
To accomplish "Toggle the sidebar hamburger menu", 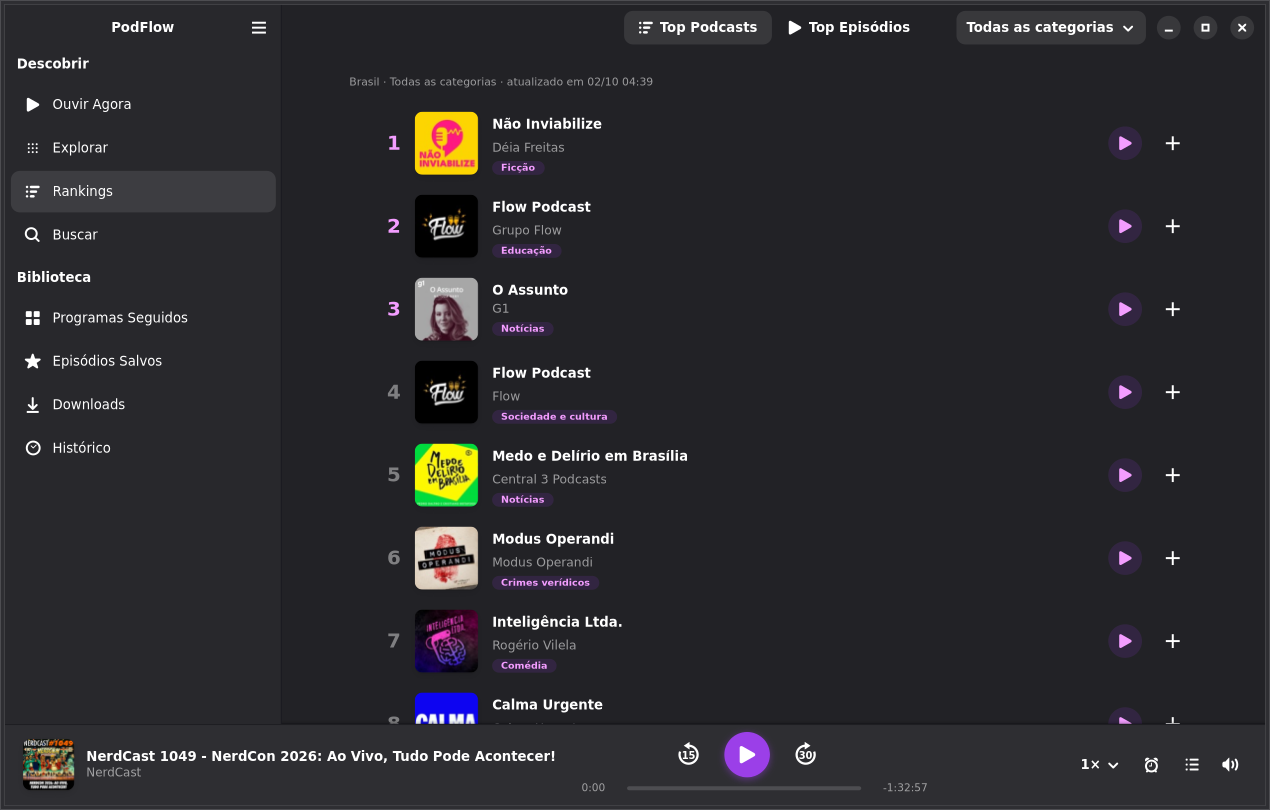I will point(259,28).
